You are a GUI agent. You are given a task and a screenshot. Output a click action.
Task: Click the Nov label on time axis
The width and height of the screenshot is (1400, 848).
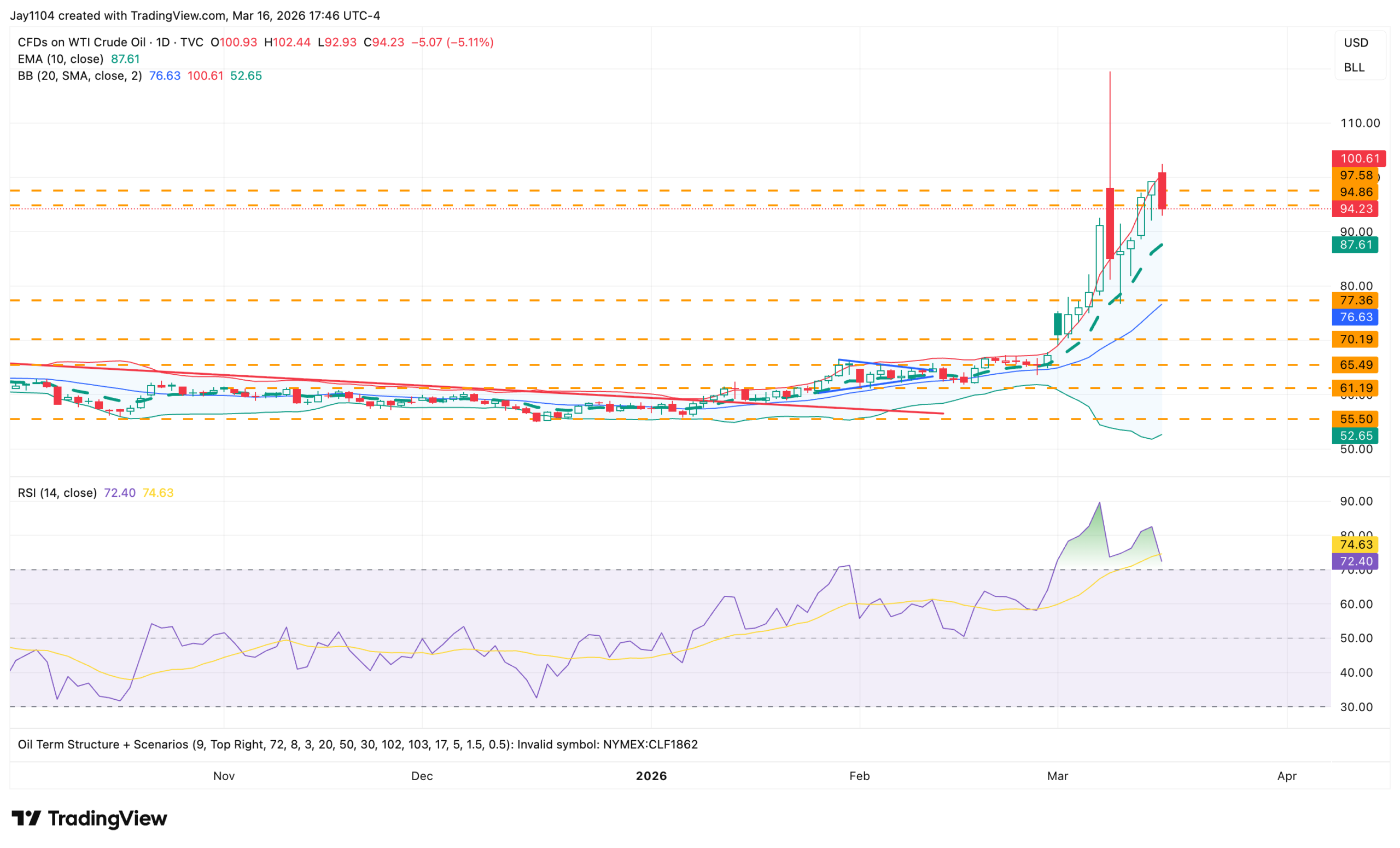[224, 776]
